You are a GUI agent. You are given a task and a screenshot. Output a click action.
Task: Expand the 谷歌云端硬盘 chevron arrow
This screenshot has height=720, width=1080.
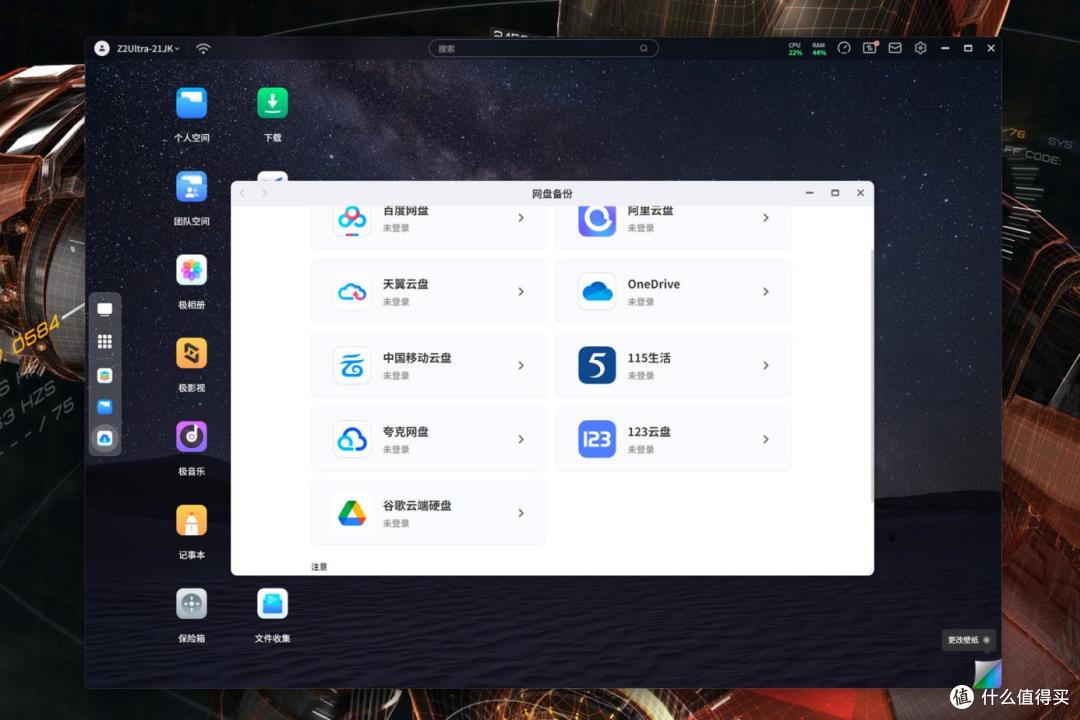coord(521,513)
